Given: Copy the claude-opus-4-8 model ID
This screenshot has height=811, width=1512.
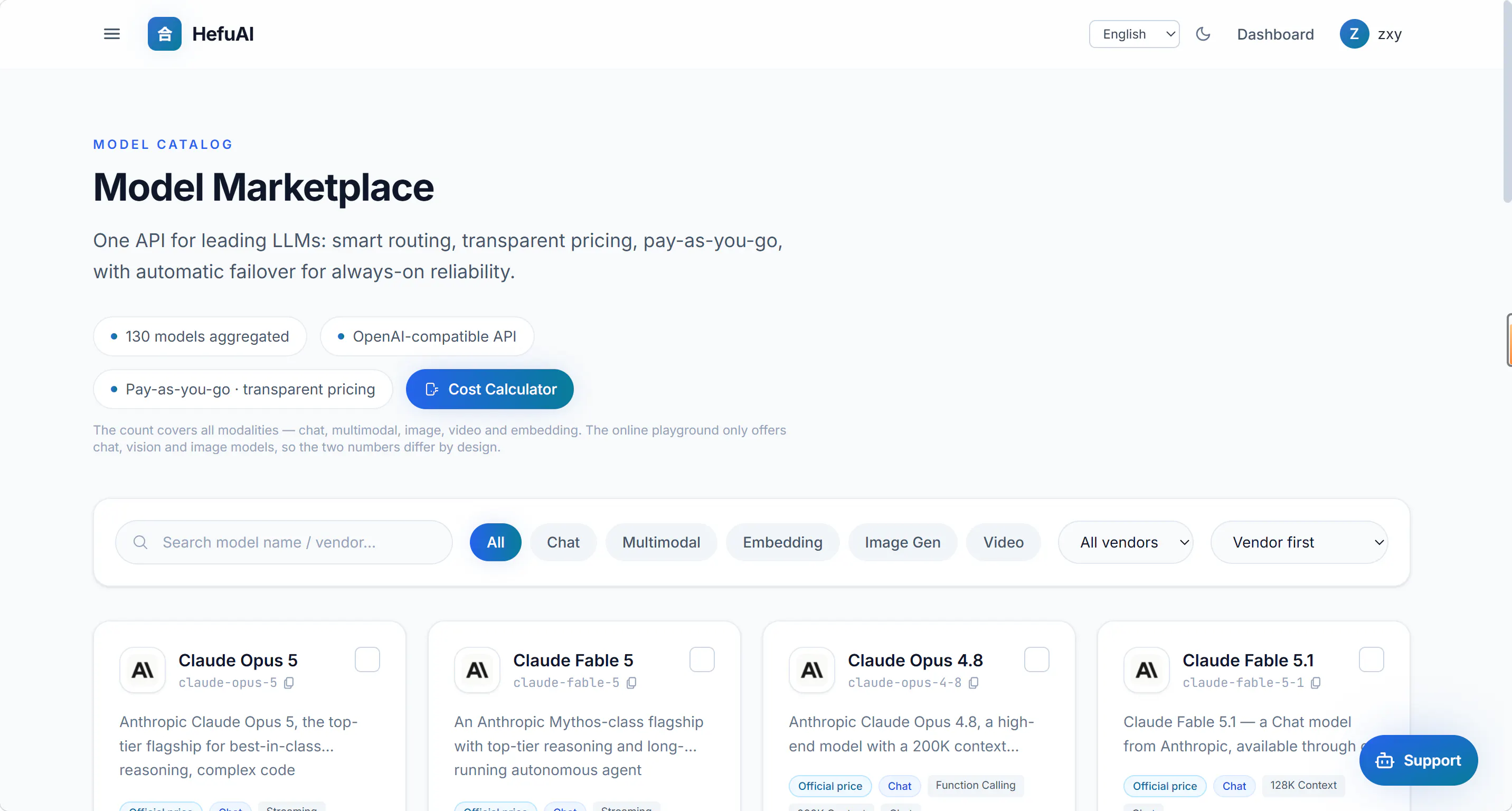Looking at the screenshot, I should click(x=974, y=683).
